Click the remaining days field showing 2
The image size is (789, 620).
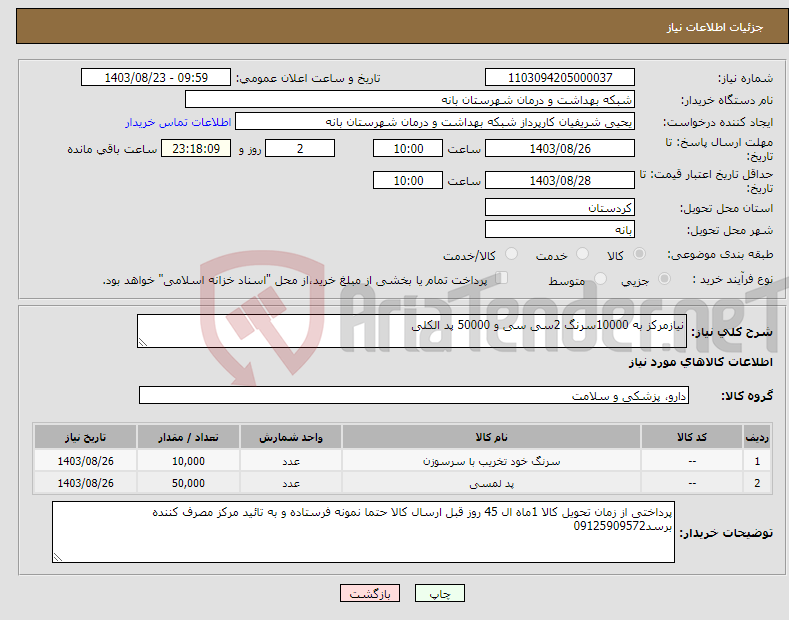coord(300,148)
